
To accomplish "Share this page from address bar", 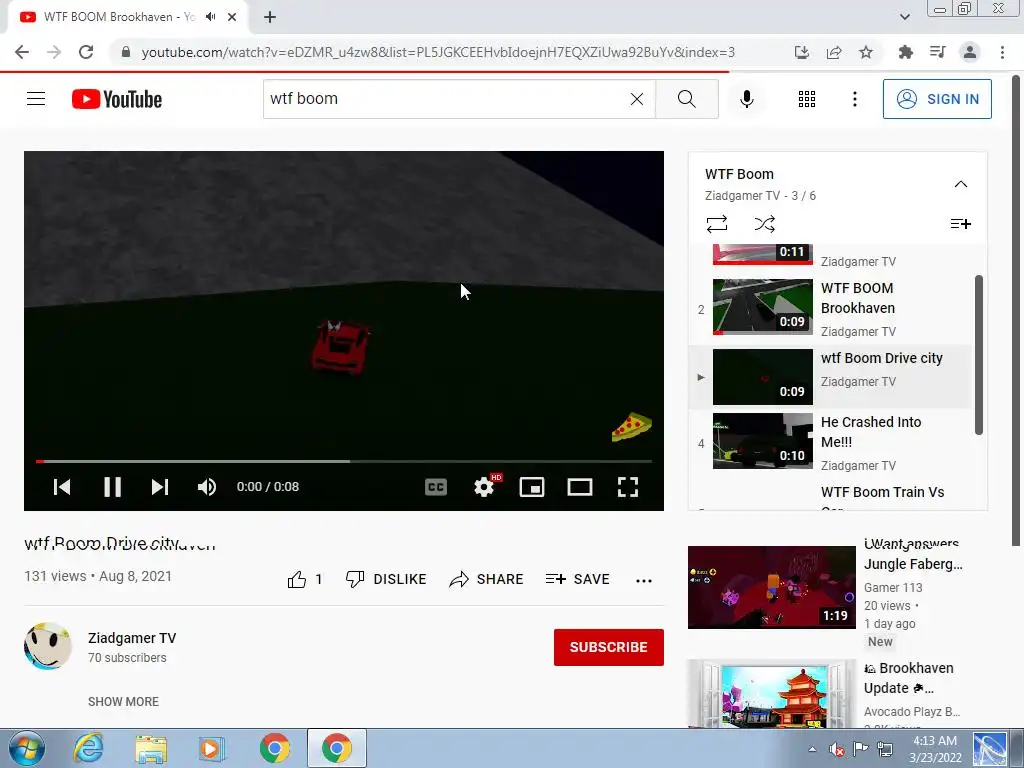I will (x=834, y=52).
